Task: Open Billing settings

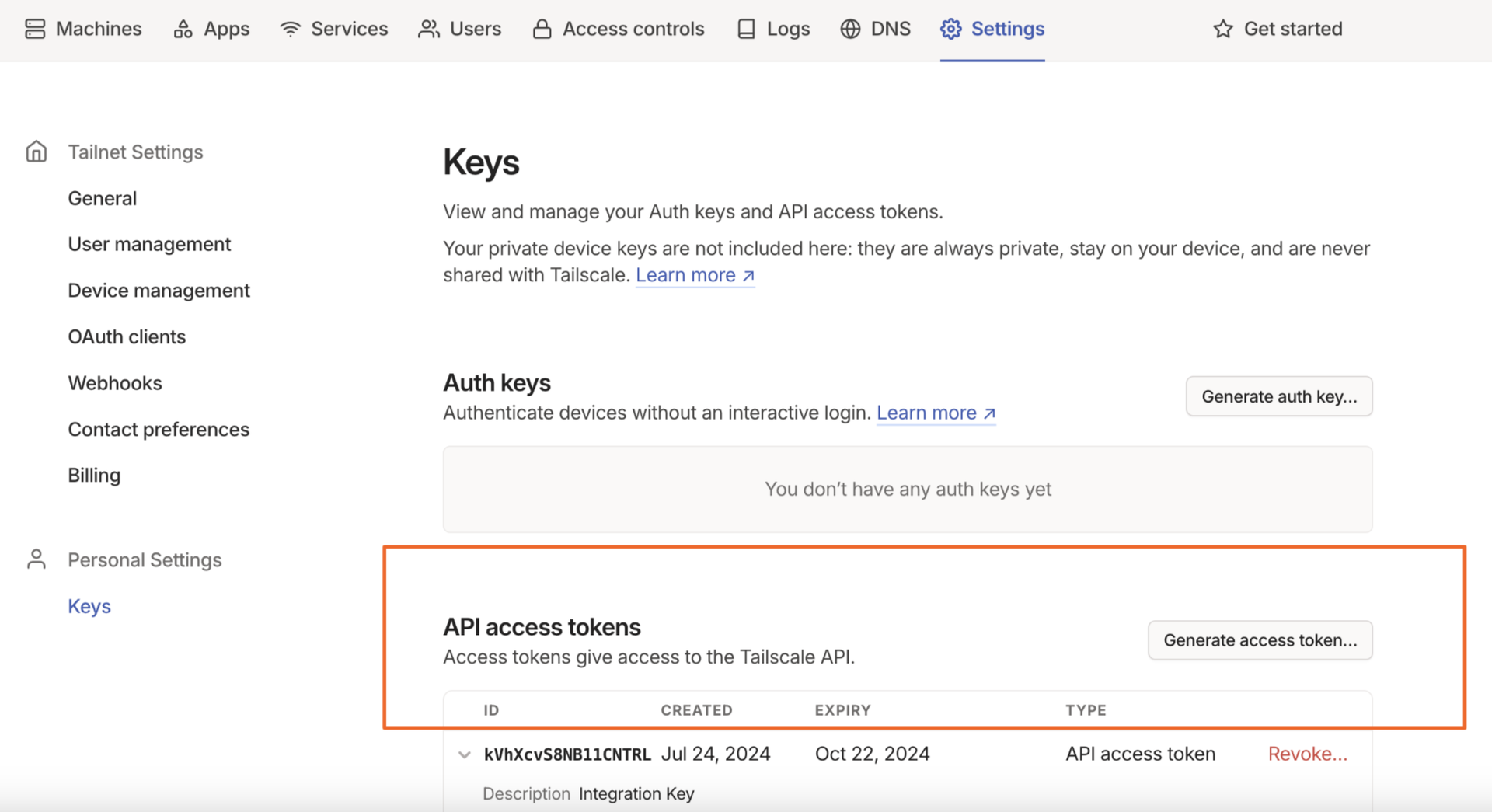Action: pos(94,476)
